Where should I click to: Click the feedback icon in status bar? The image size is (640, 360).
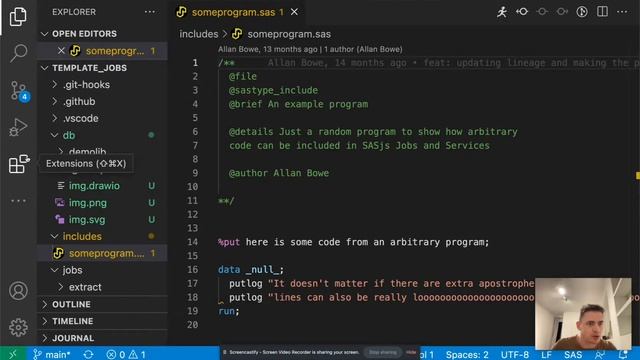(600, 355)
